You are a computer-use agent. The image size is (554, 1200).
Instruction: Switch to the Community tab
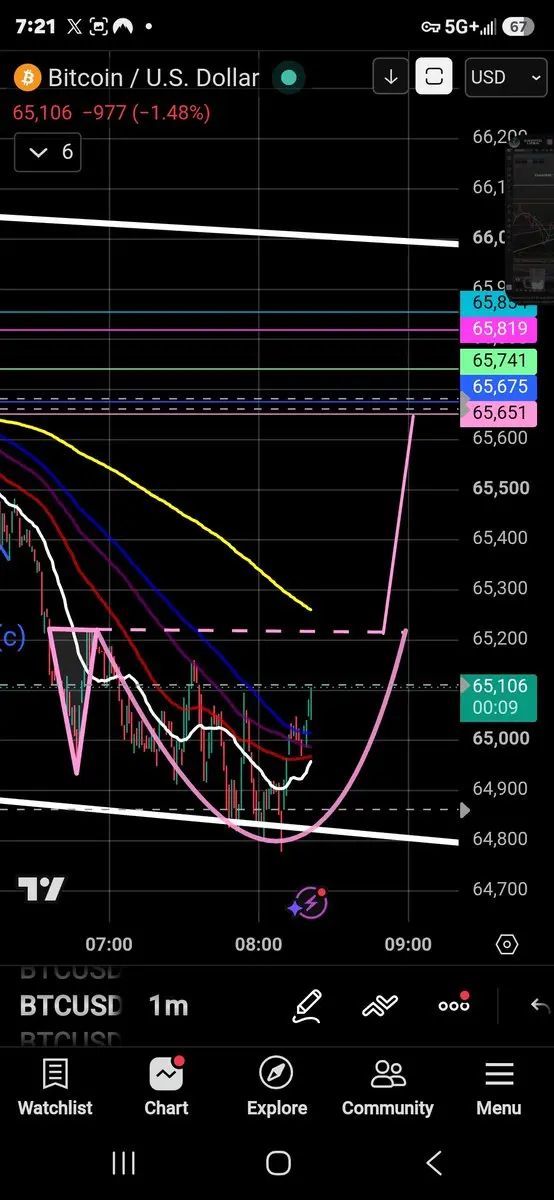(x=388, y=1087)
